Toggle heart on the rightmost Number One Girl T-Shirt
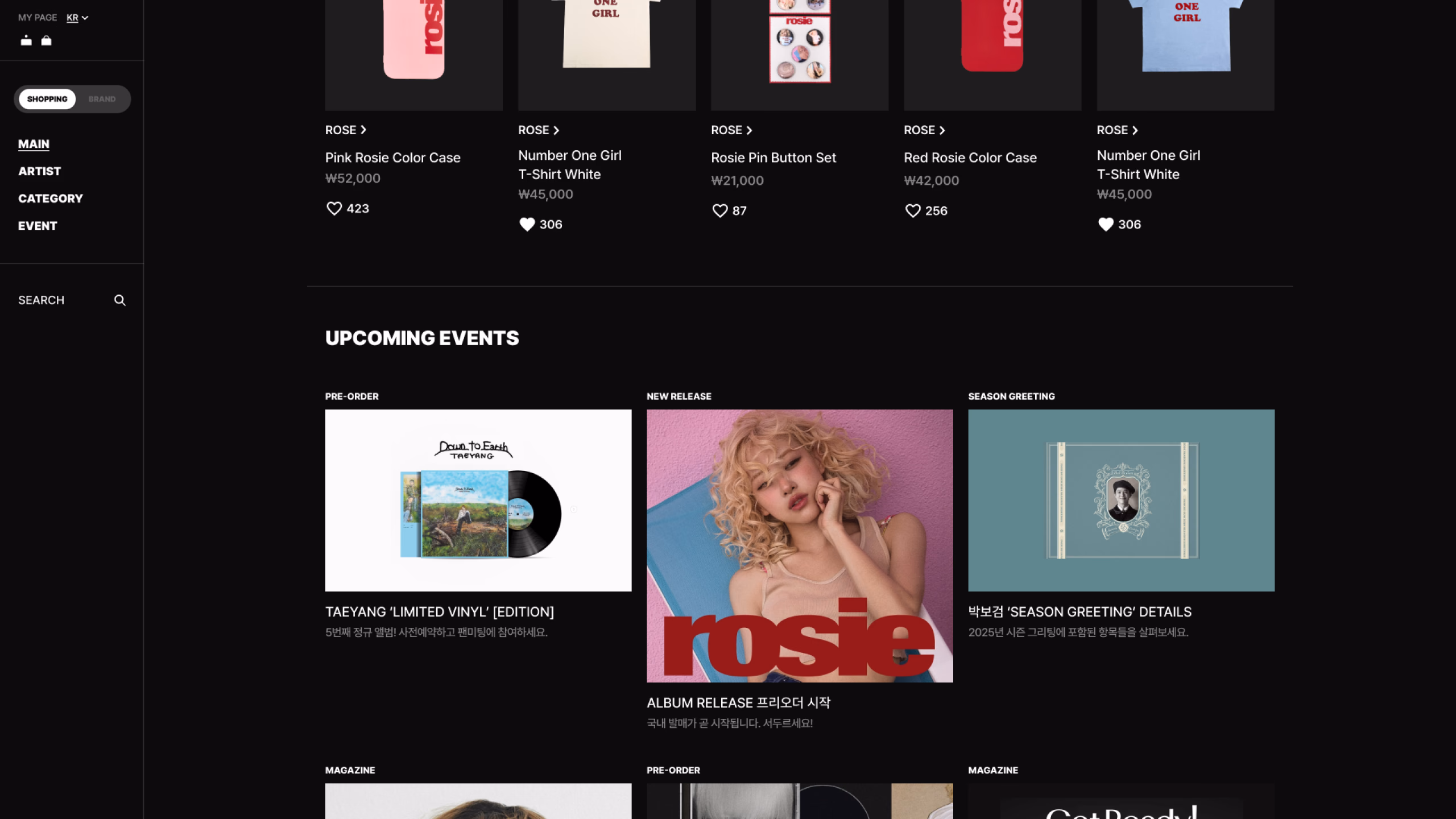This screenshot has width=1456, height=819. [1106, 225]
